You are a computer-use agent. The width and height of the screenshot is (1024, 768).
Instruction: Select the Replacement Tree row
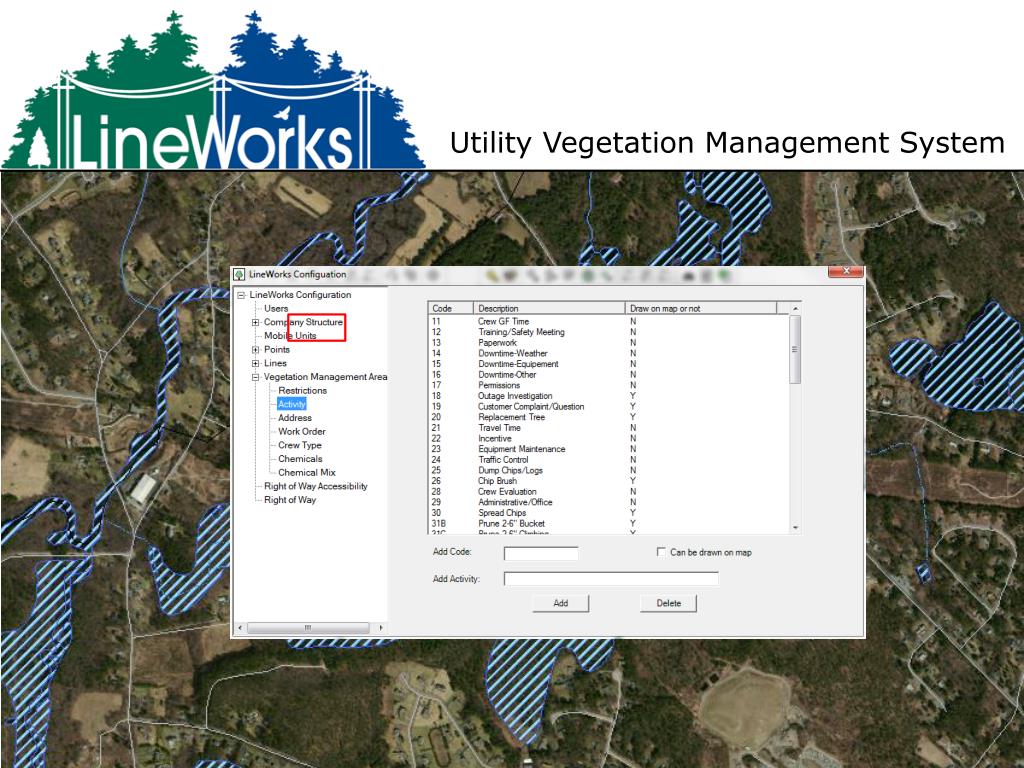coord(608,417)
